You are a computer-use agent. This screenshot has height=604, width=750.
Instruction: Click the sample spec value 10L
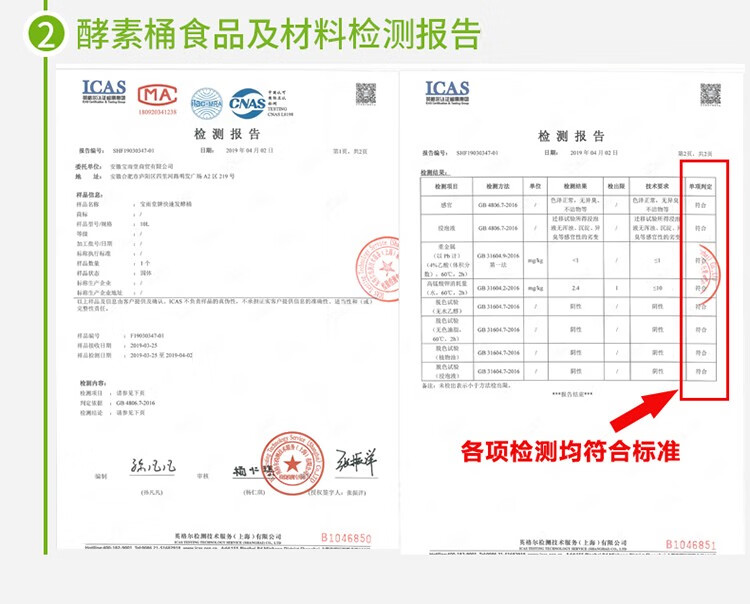(x=145, y=224)
